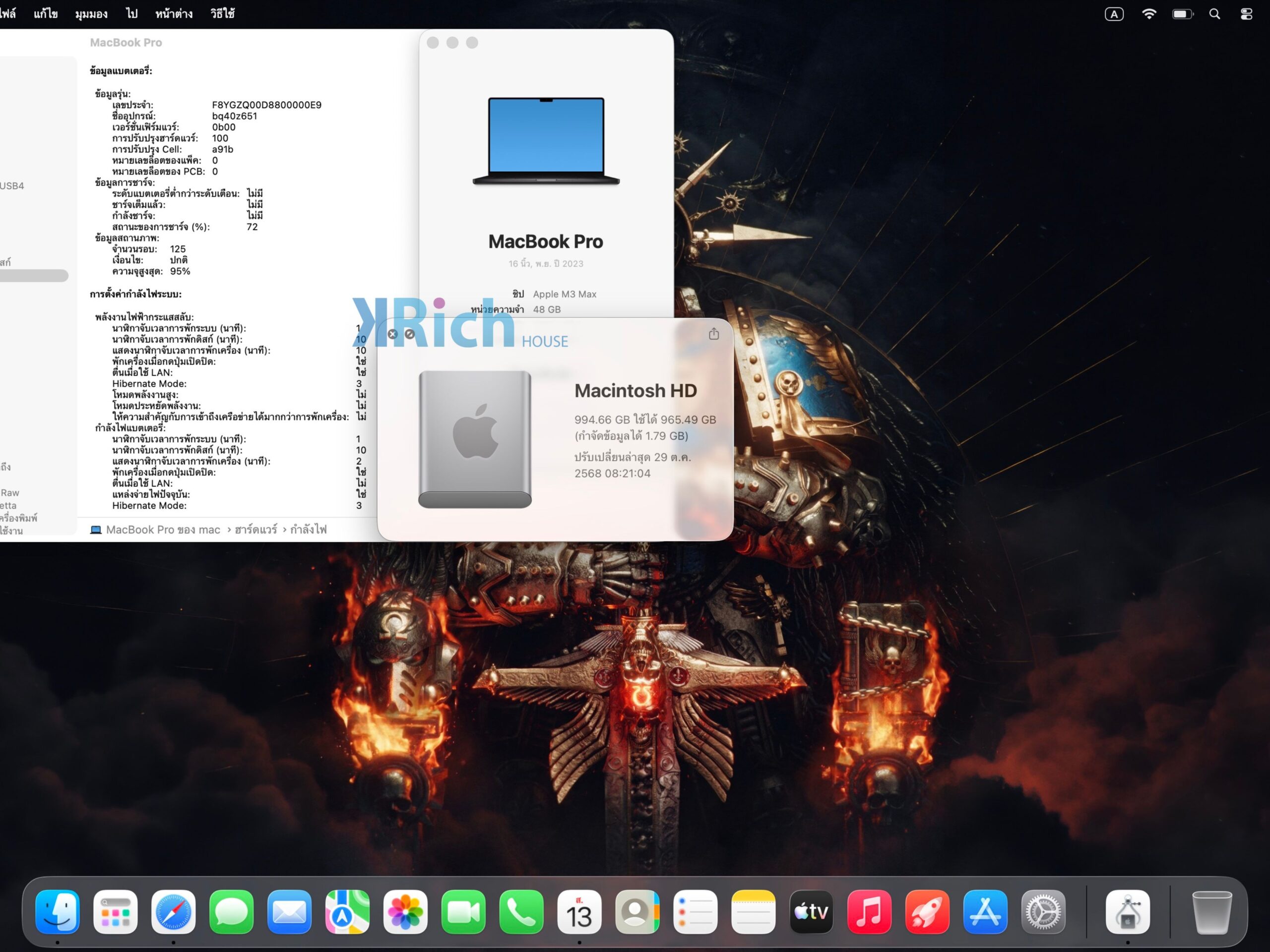The image size is (1270, 952).
Task: Click the serial number F8YGZQ00D8800000E9
Action: (x=266, y=105)
